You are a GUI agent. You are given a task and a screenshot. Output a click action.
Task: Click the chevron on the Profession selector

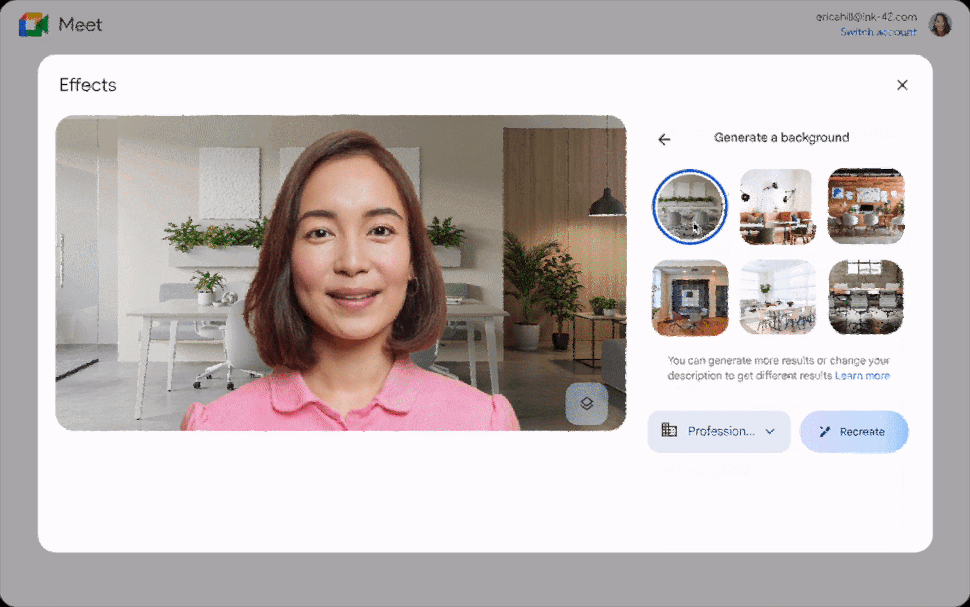[770, 431]
